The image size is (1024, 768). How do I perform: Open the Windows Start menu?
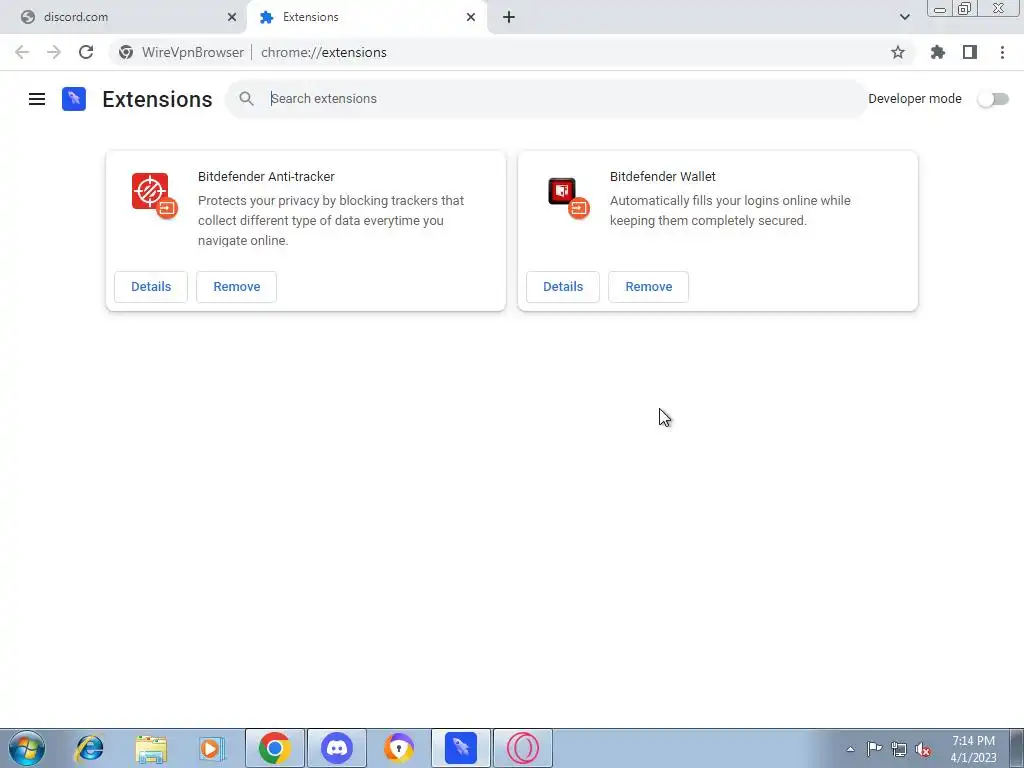click(x=27, y=748)
